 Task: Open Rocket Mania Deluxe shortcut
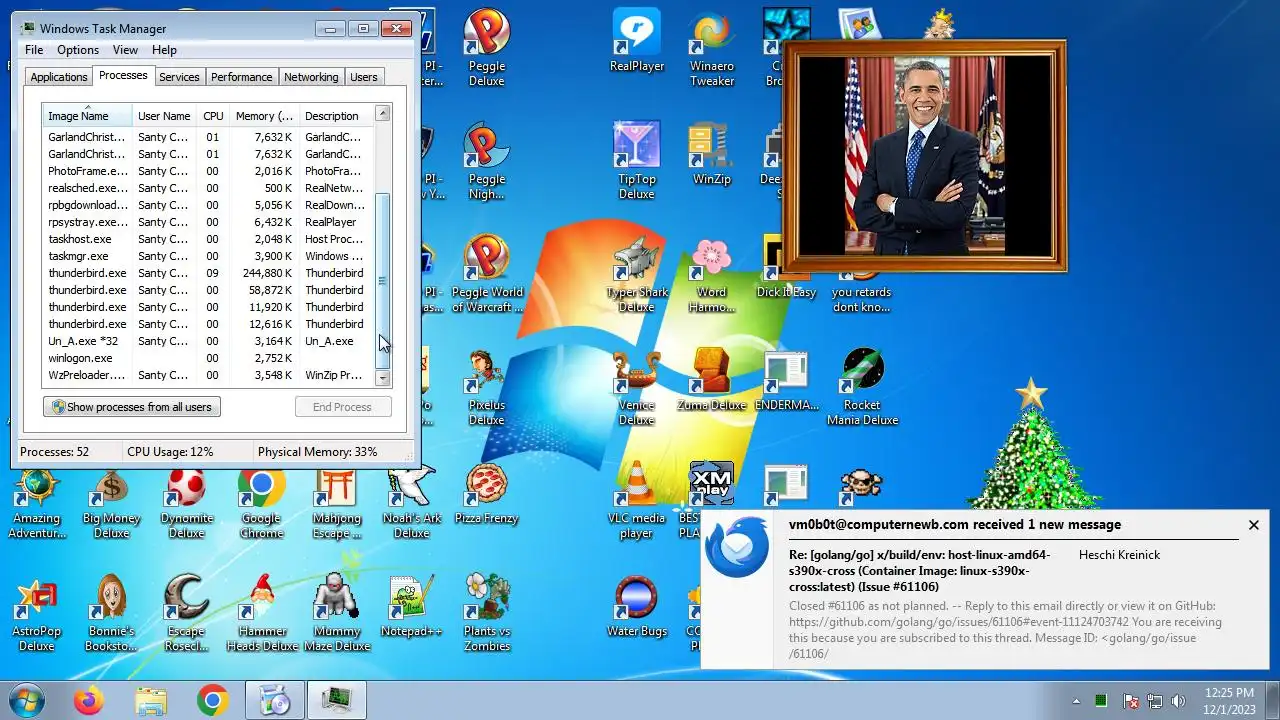pos(862,386)
